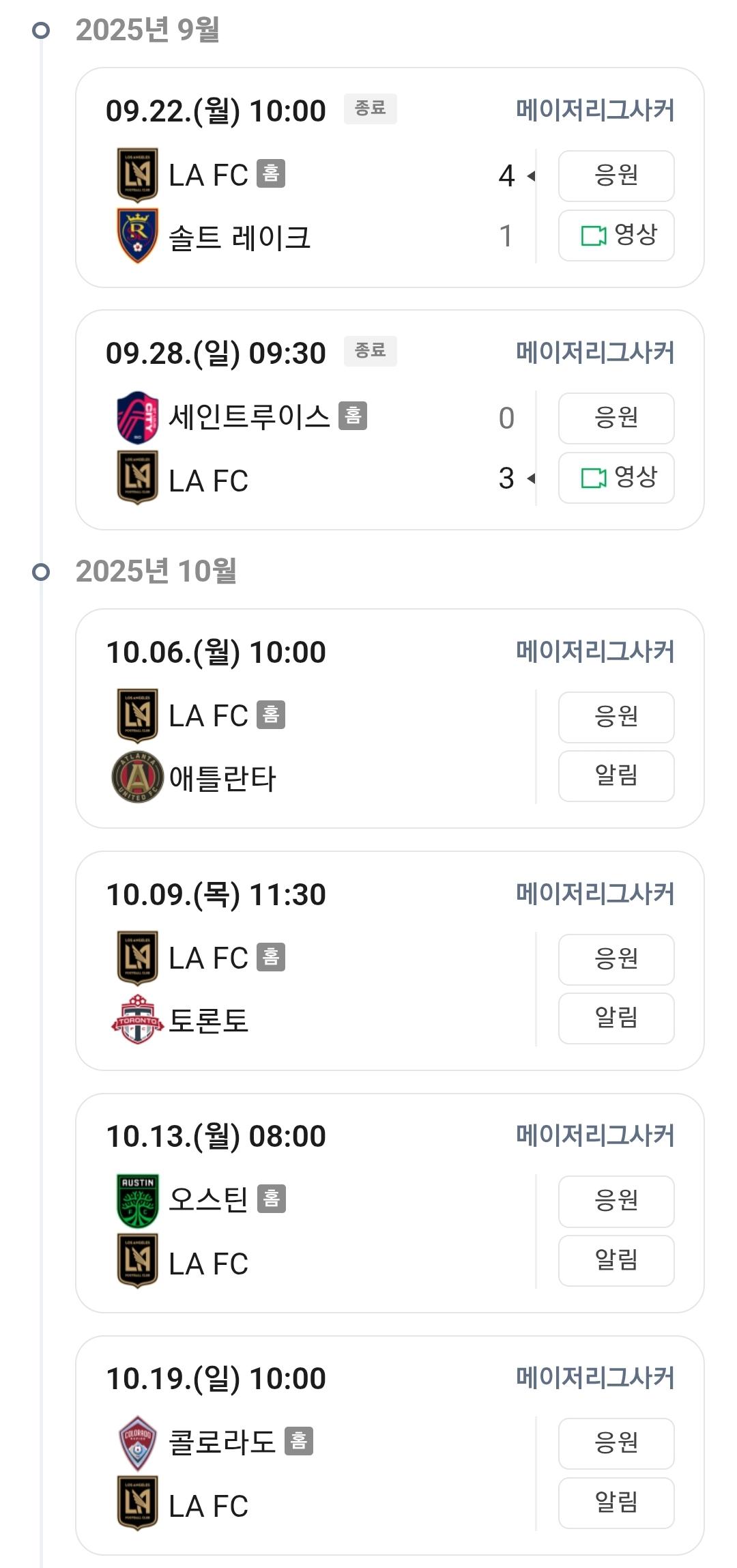The height and width of the screenshot is (1568, 737).
Task: Click Toronto FC team logo
Action: coord(138,1019)
